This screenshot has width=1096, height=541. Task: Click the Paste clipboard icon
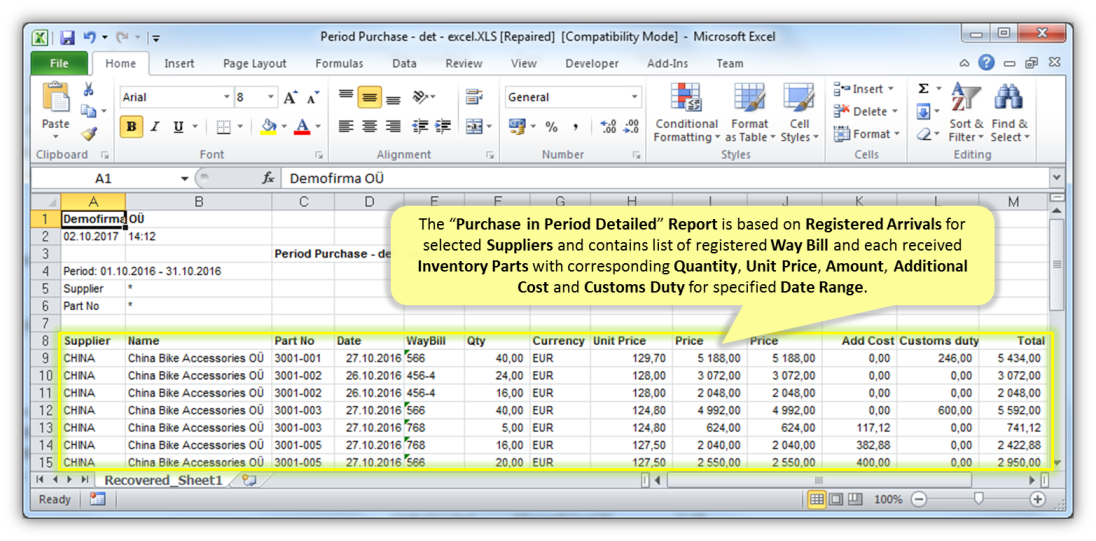click(55, 96)
